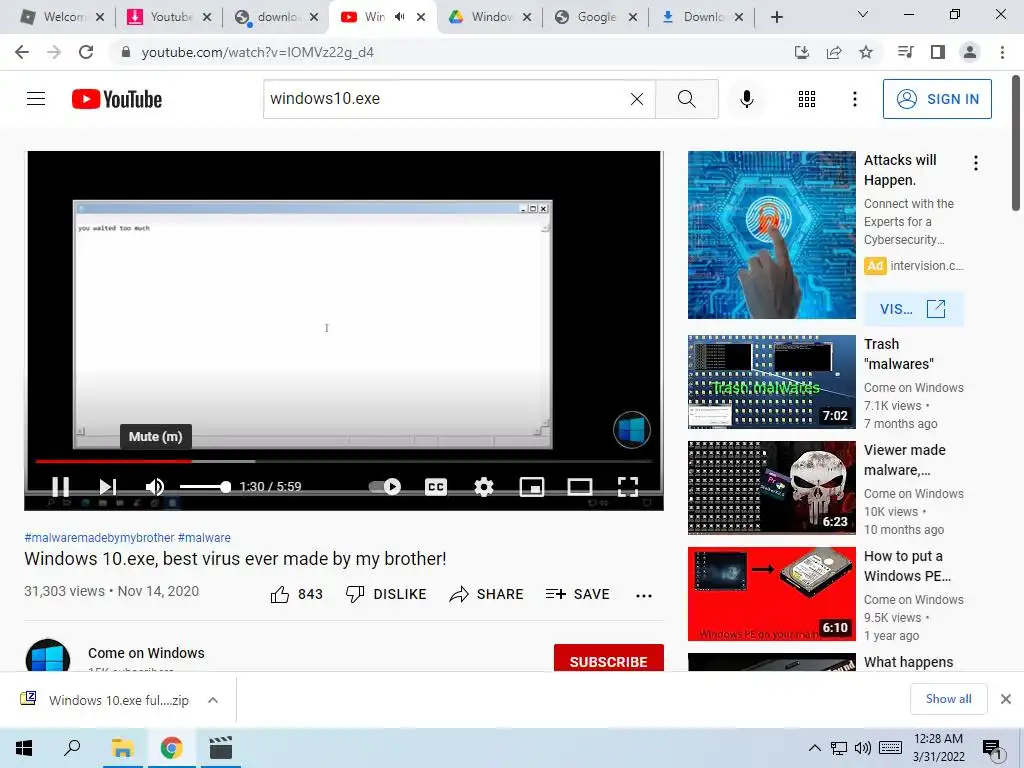
Task: Open the player settings gear
Action: point(483,487)
